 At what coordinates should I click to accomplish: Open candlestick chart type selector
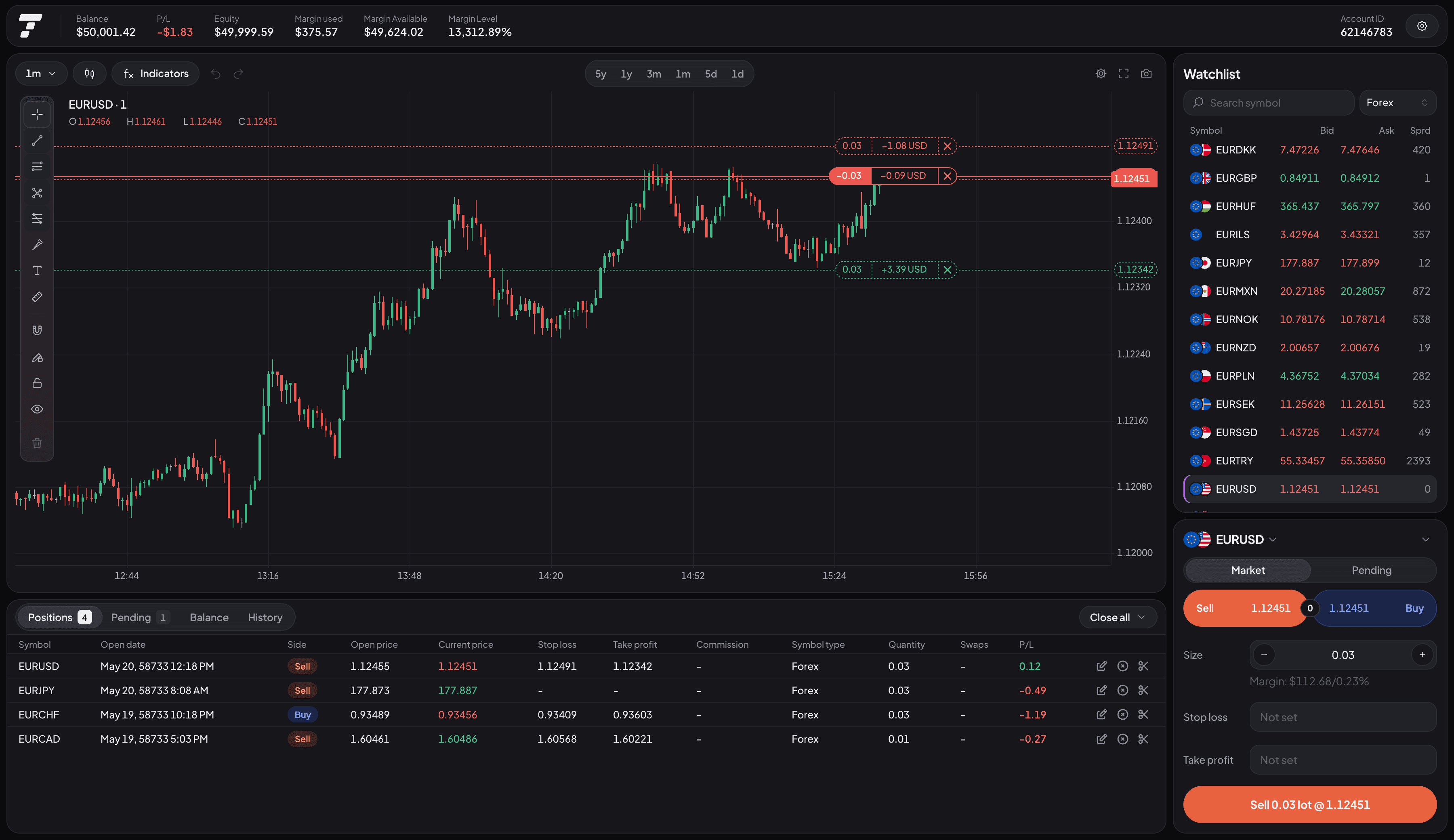click(89, 73)
